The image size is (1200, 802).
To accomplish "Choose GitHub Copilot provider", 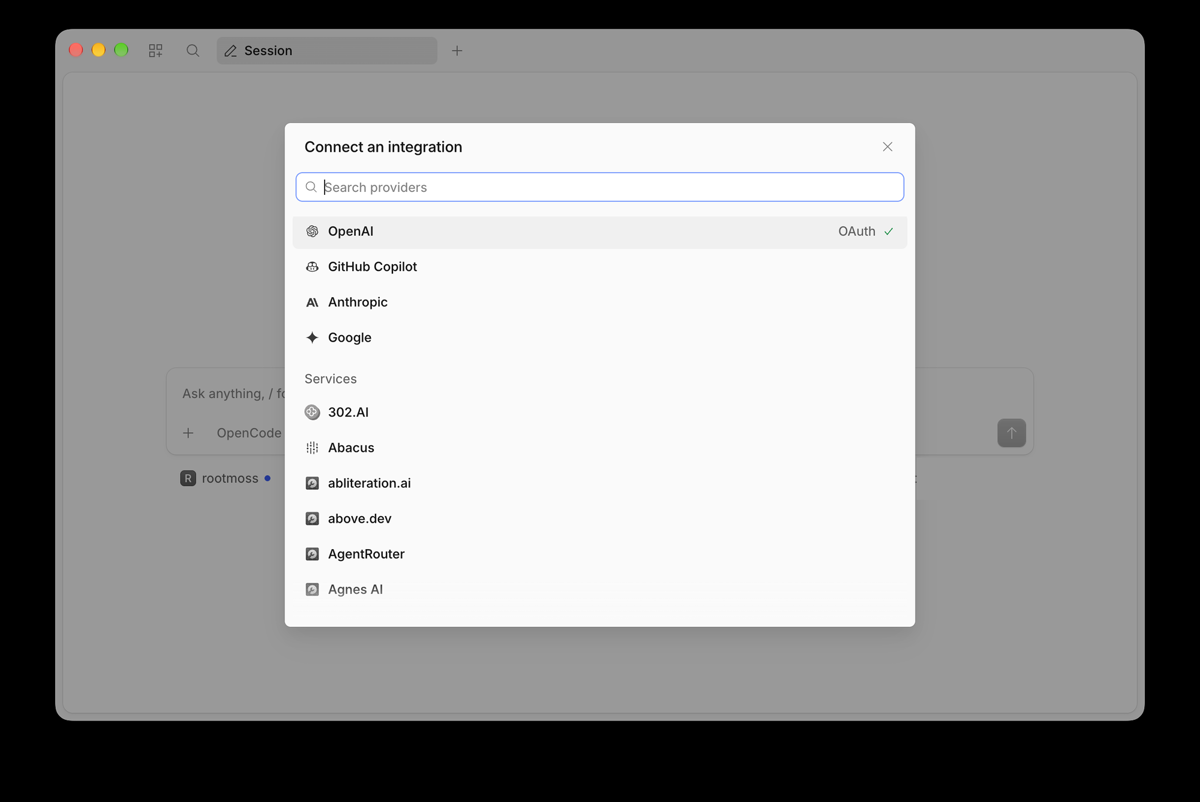I will [x=600, y=267].
